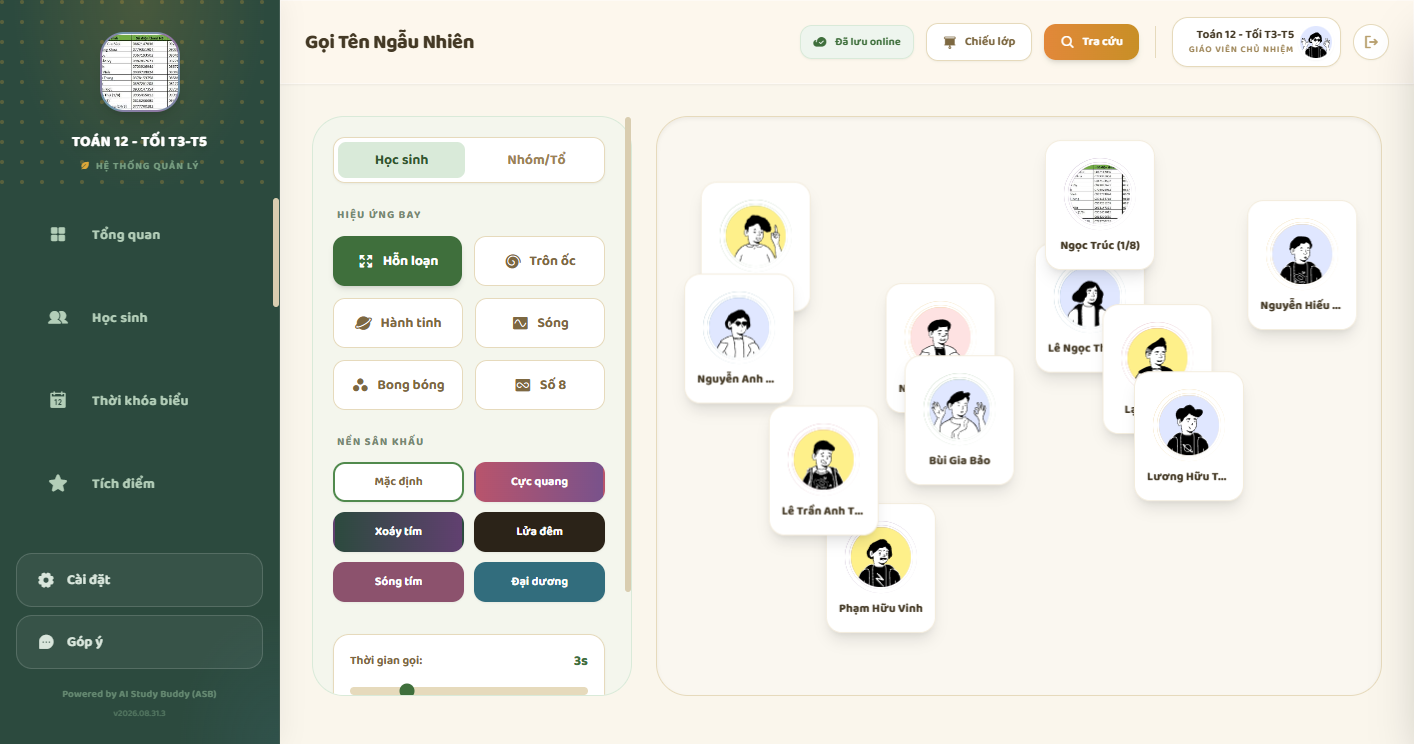Click the Lương Hữu T... student card
The width and height of the screenshot is (1414, 744).
(1189, 436)
